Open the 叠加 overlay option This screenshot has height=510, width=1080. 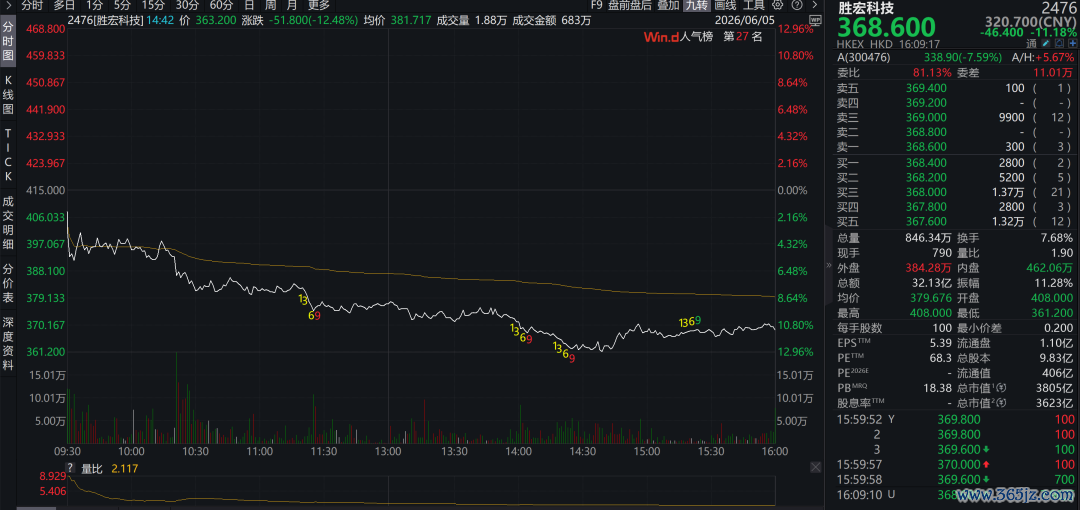[x=668, y=5]
